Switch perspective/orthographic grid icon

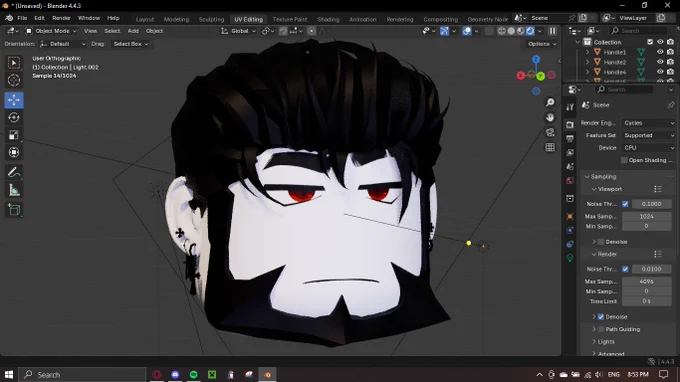click(x=550, y=147)
